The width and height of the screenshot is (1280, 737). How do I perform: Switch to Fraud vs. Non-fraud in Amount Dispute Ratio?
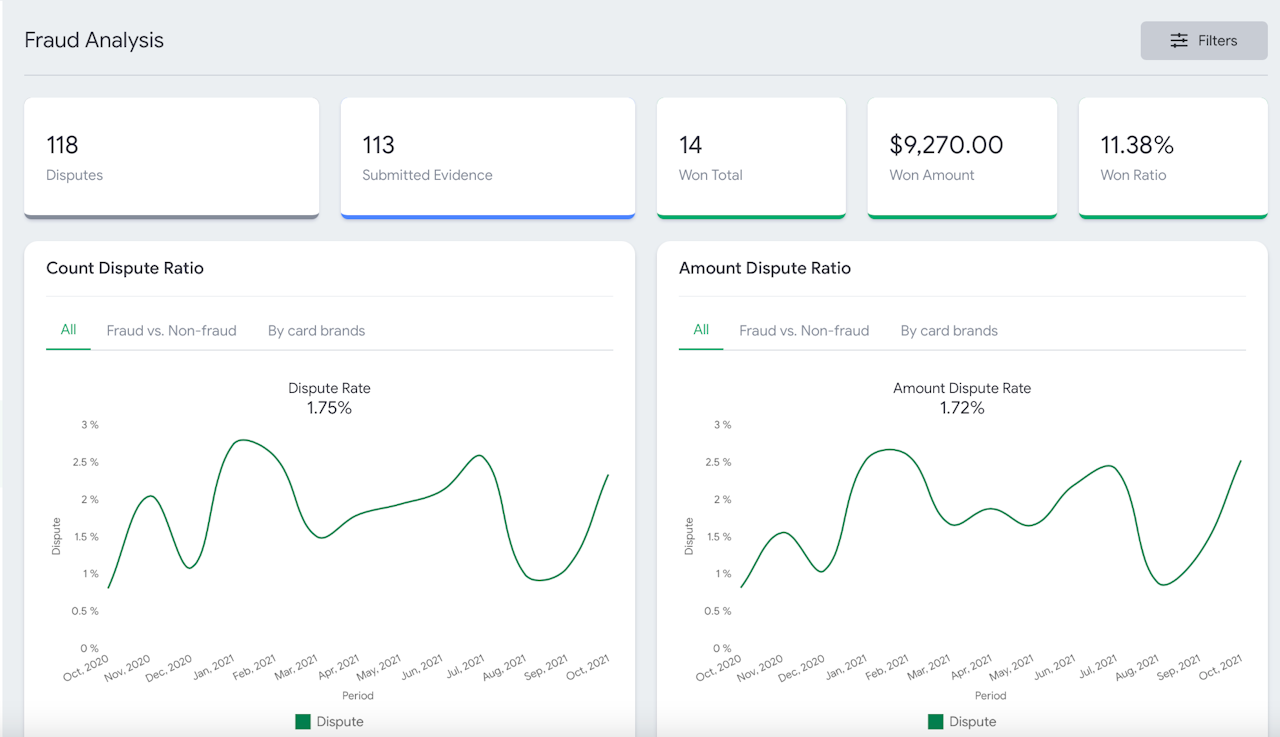point(804,331)
